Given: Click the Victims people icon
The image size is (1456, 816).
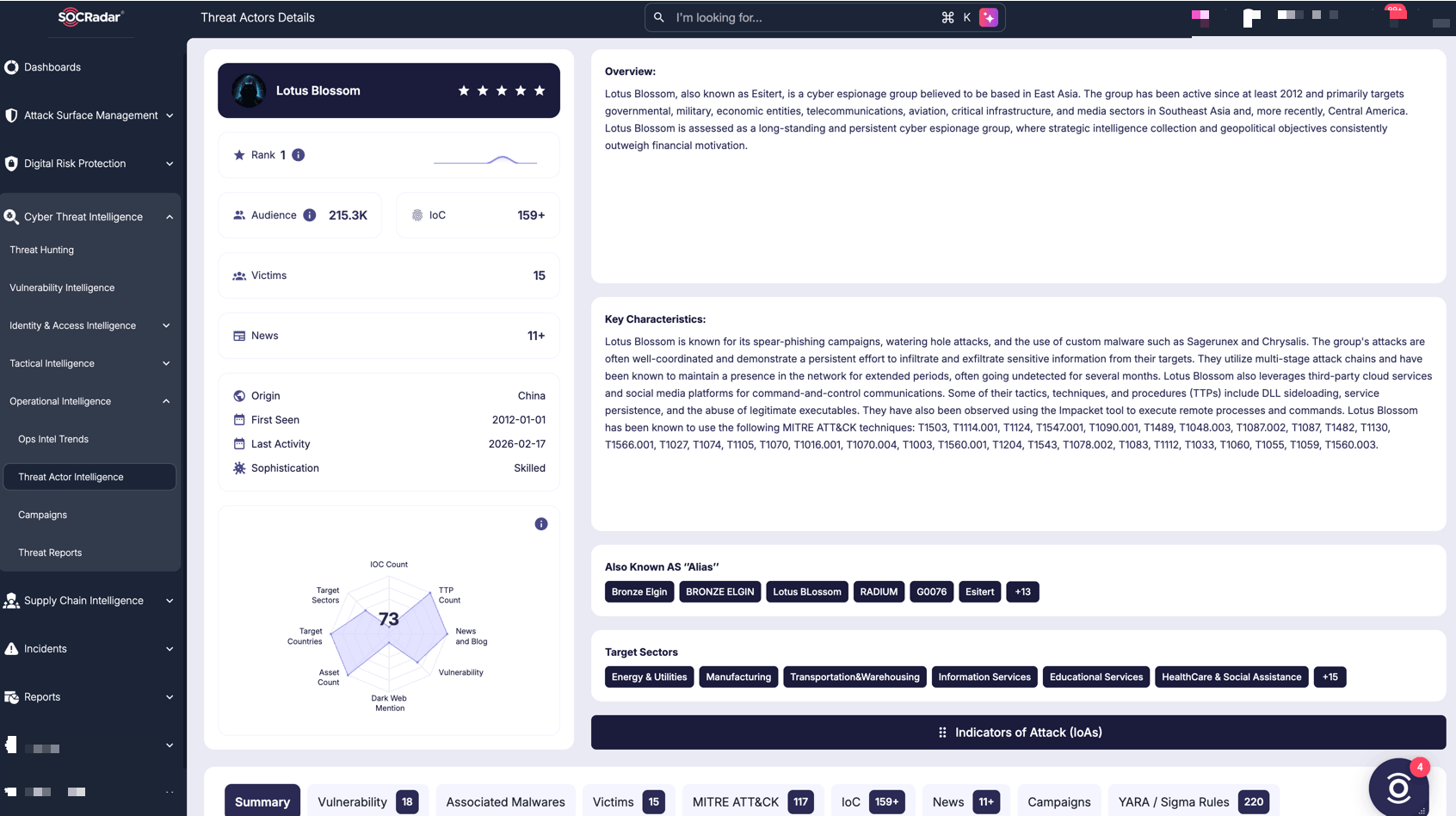Looking at the screenshot, I should click(x=239, y=275).
